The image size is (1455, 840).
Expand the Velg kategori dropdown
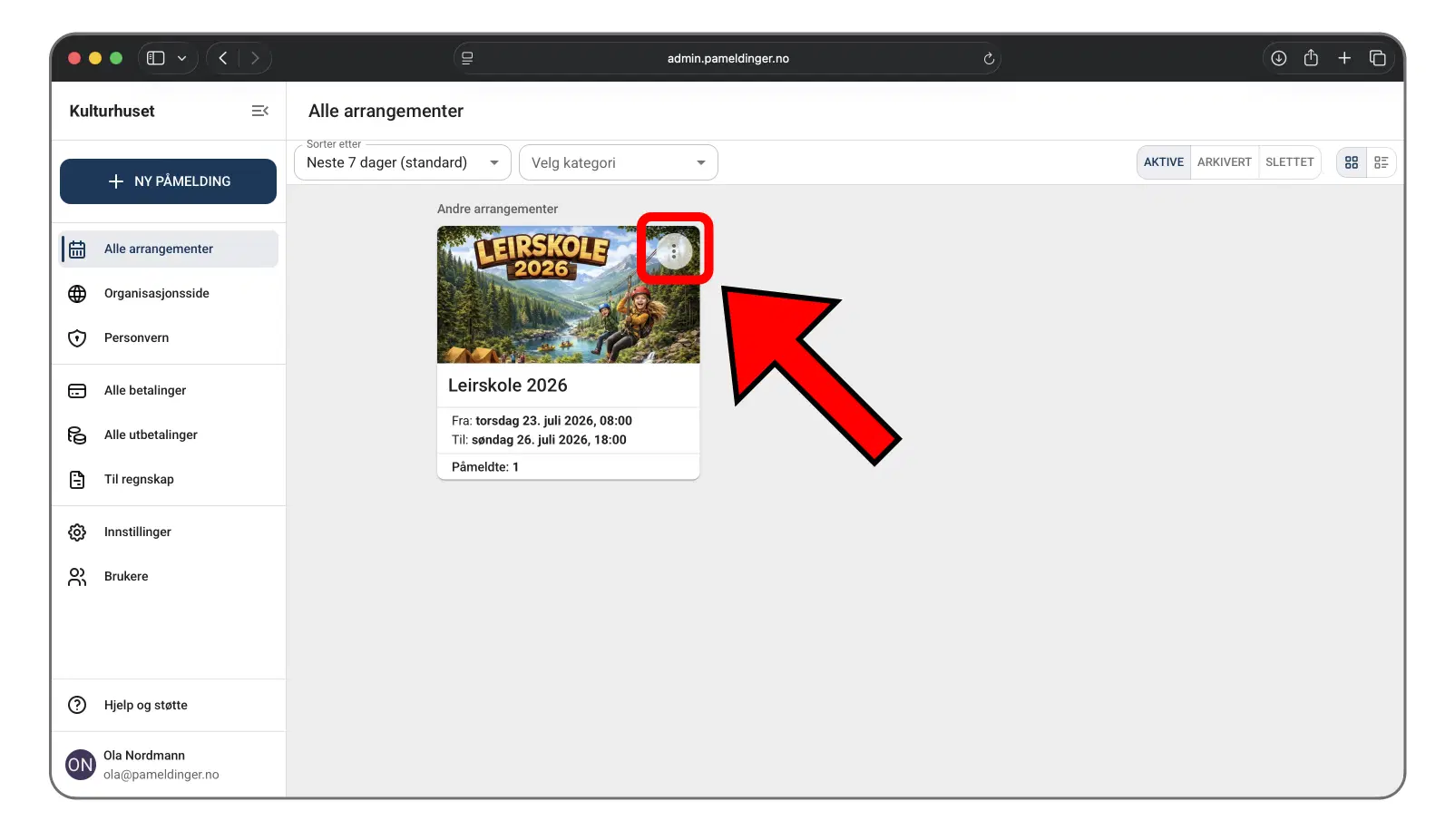pos(618,163)
